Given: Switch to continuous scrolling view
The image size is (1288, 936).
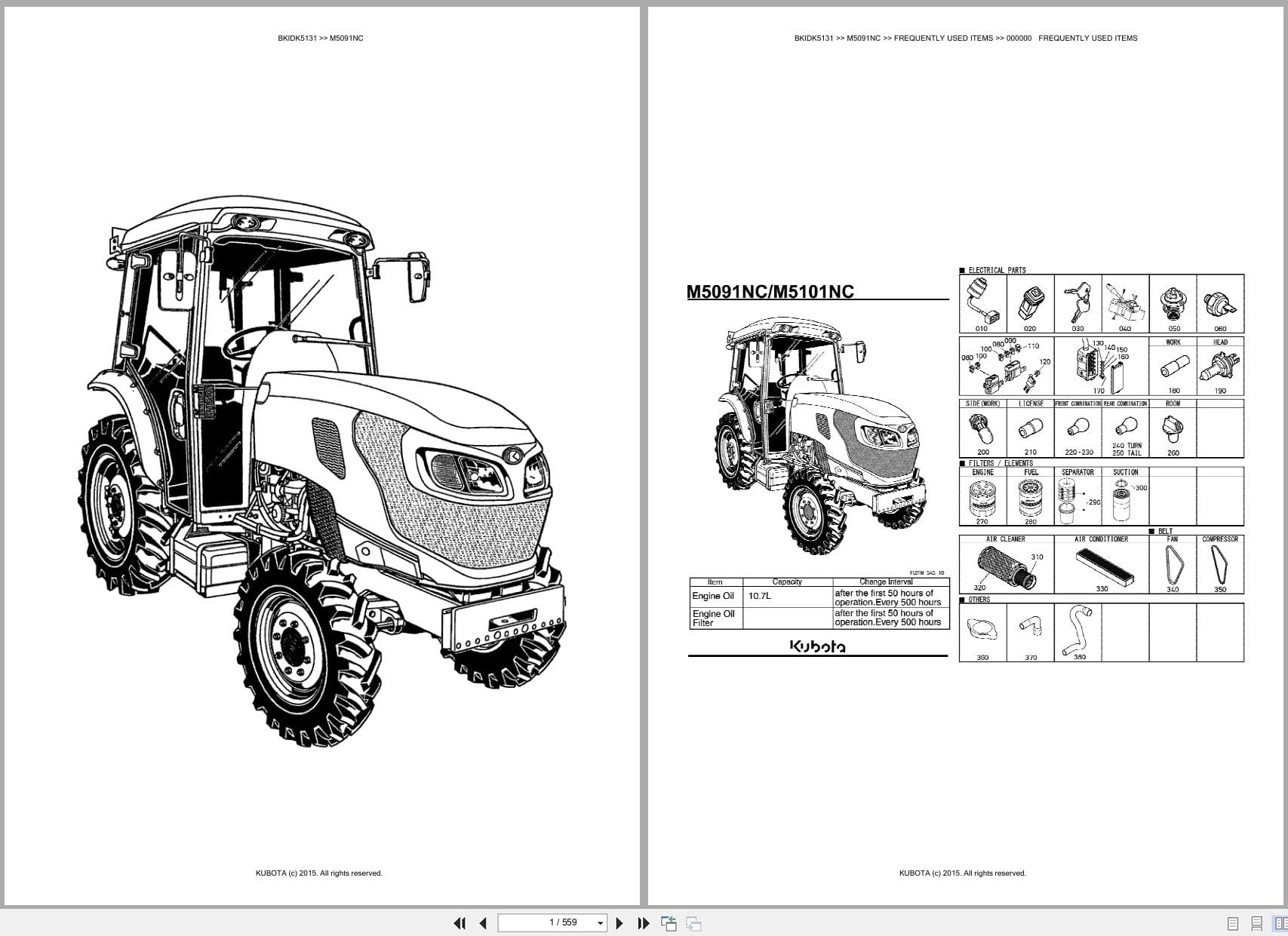Looking at the screenshot, I should pyautogui.click(x=1257, y=923).
